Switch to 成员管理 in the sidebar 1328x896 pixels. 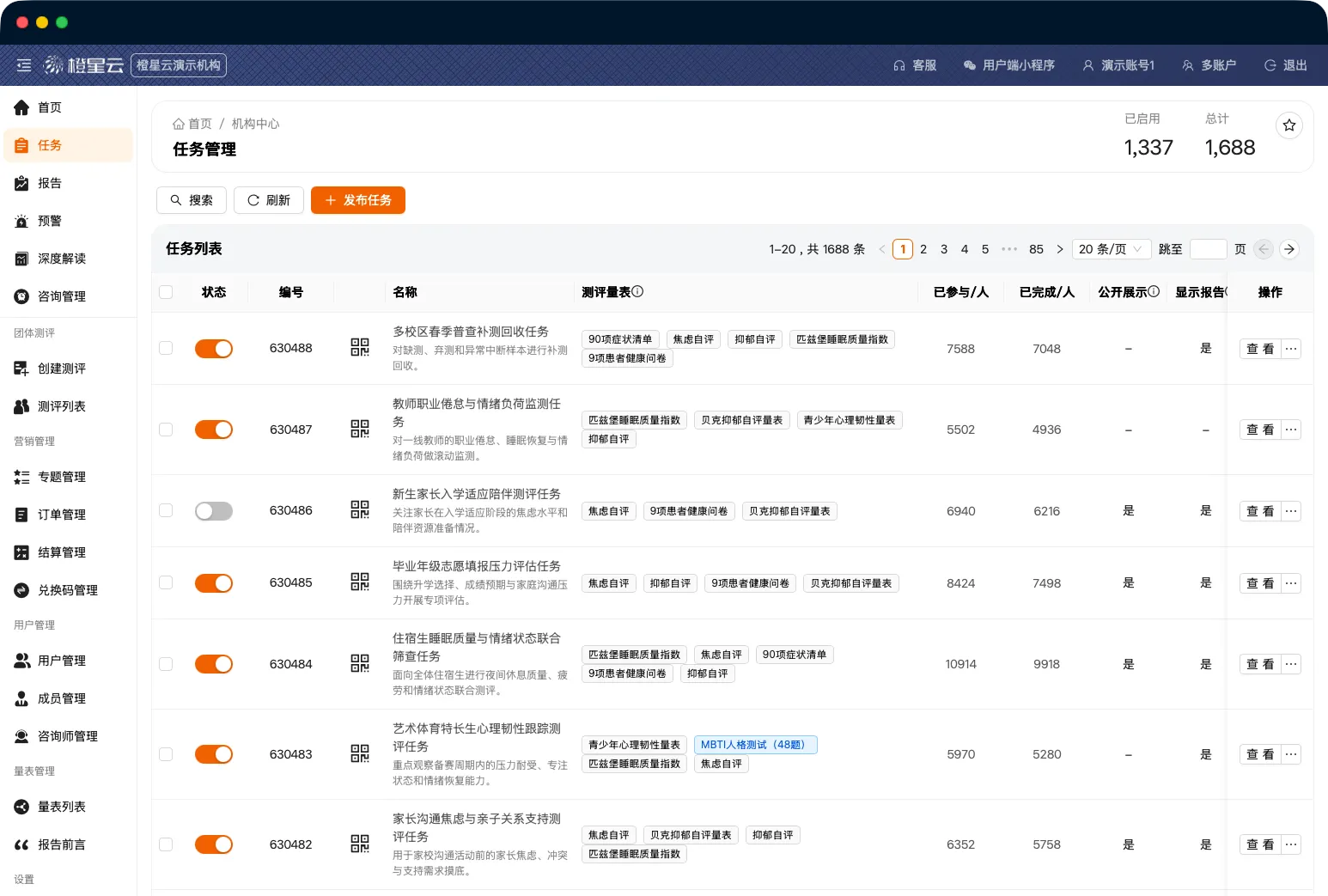pos(60,698)
